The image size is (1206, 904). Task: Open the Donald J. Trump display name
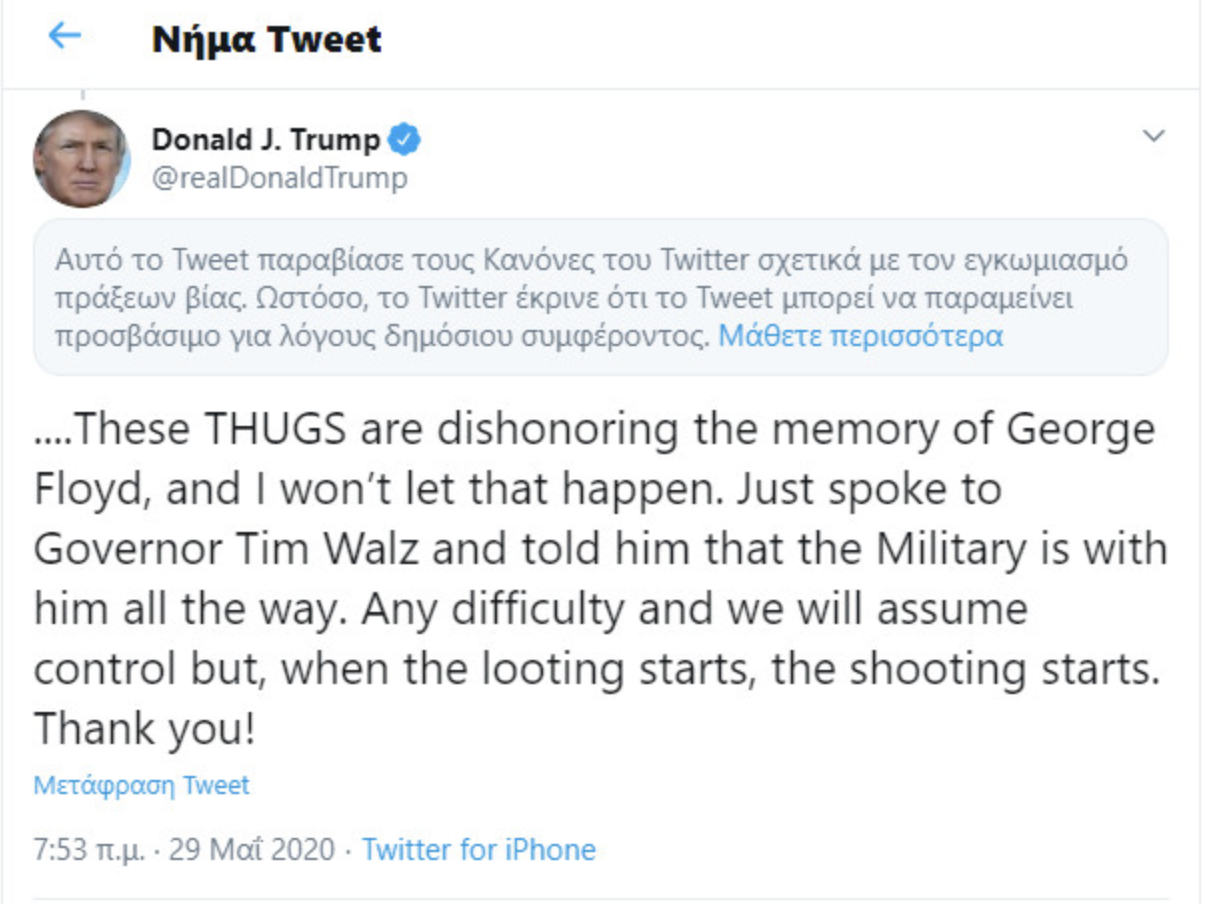pos(265,139)
